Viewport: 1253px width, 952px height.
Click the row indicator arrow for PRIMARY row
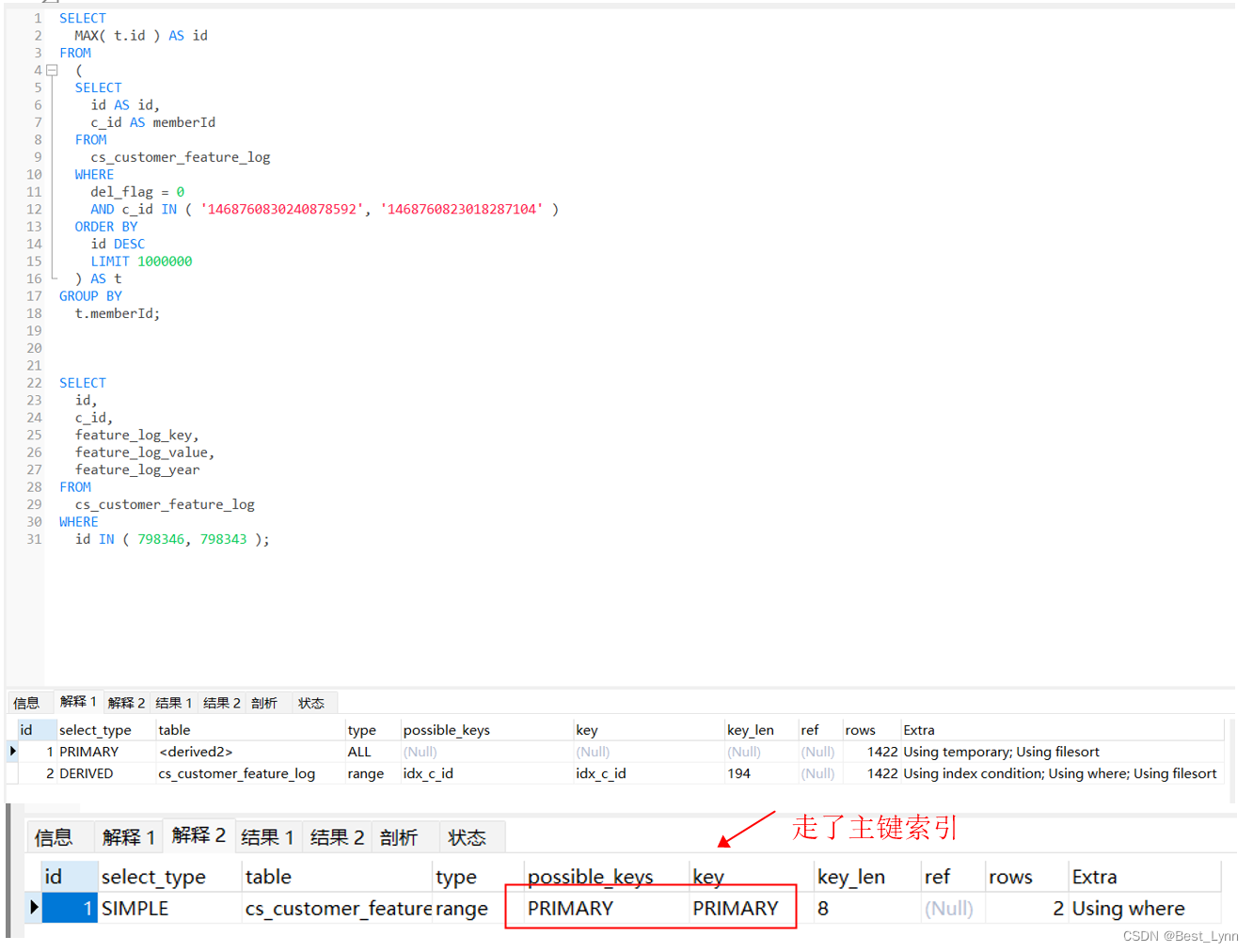12,751
